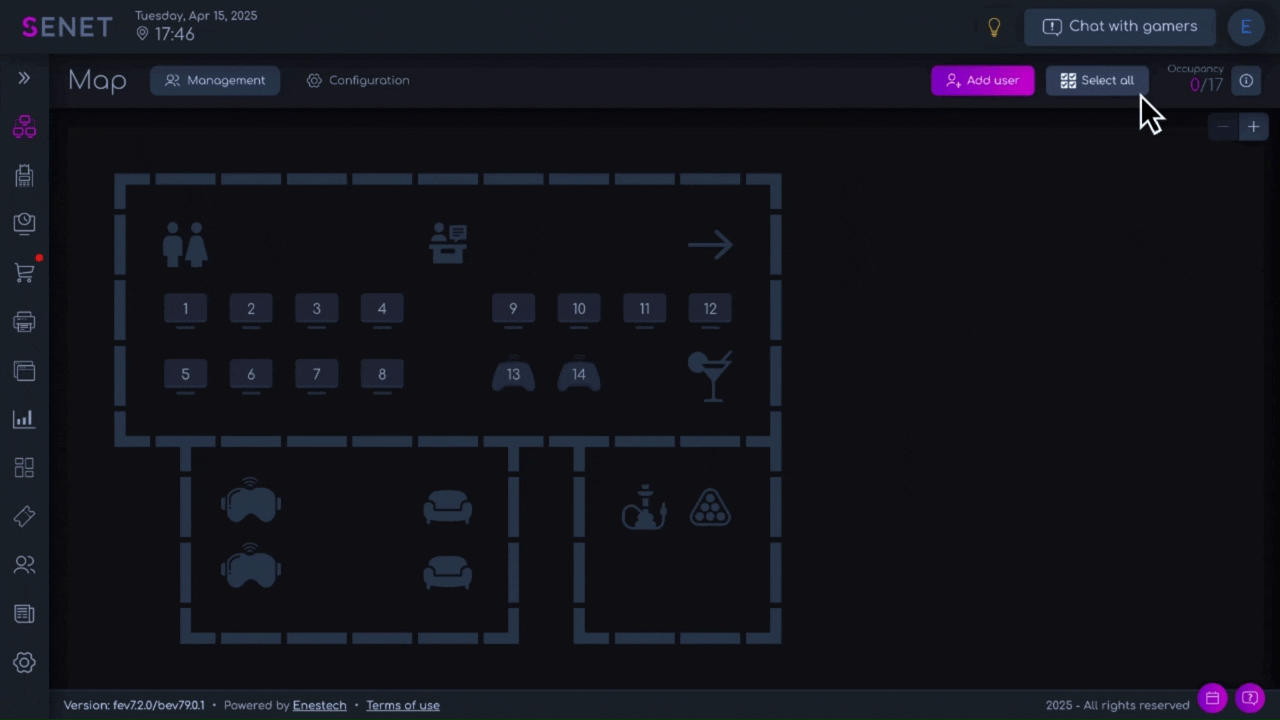
Task: Open the printer icon in sidebar
Action: click(x=24, y=322)
